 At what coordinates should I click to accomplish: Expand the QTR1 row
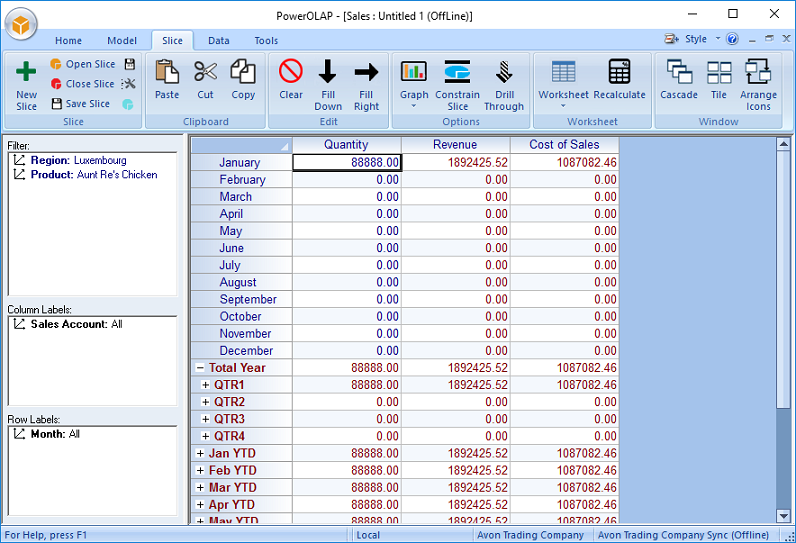[206, 385]
